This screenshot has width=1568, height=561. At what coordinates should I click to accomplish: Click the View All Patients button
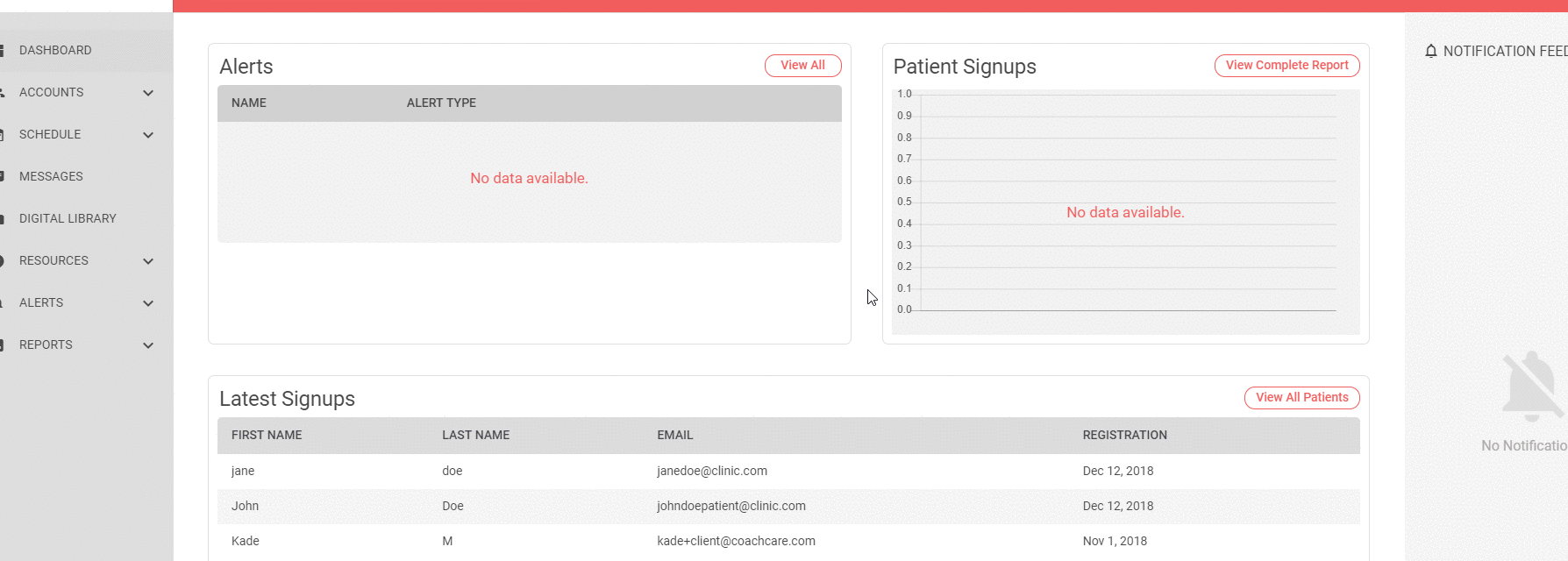[1301, 398]
